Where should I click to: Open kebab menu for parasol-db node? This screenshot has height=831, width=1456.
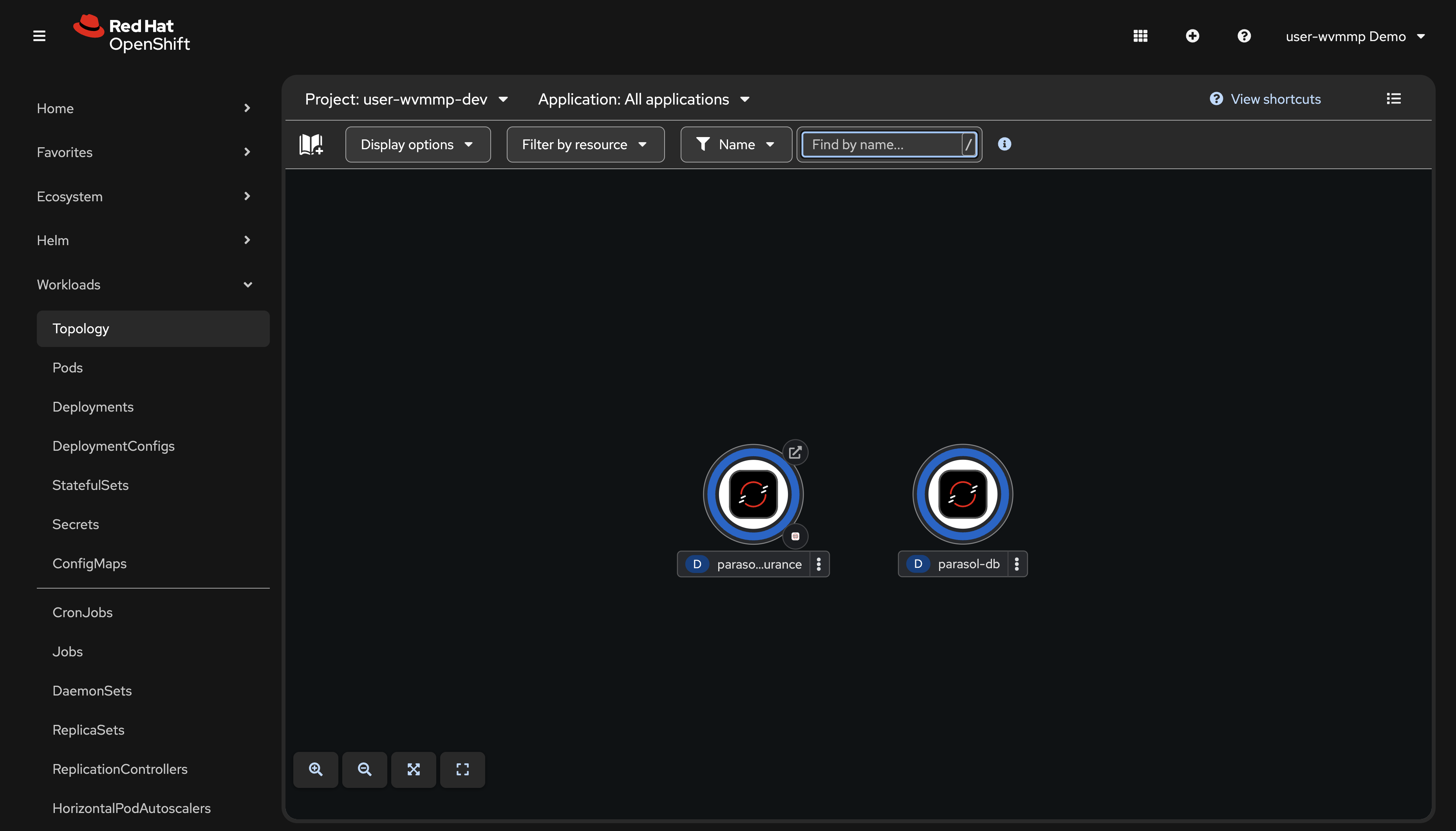click(x=1017, y=564)
